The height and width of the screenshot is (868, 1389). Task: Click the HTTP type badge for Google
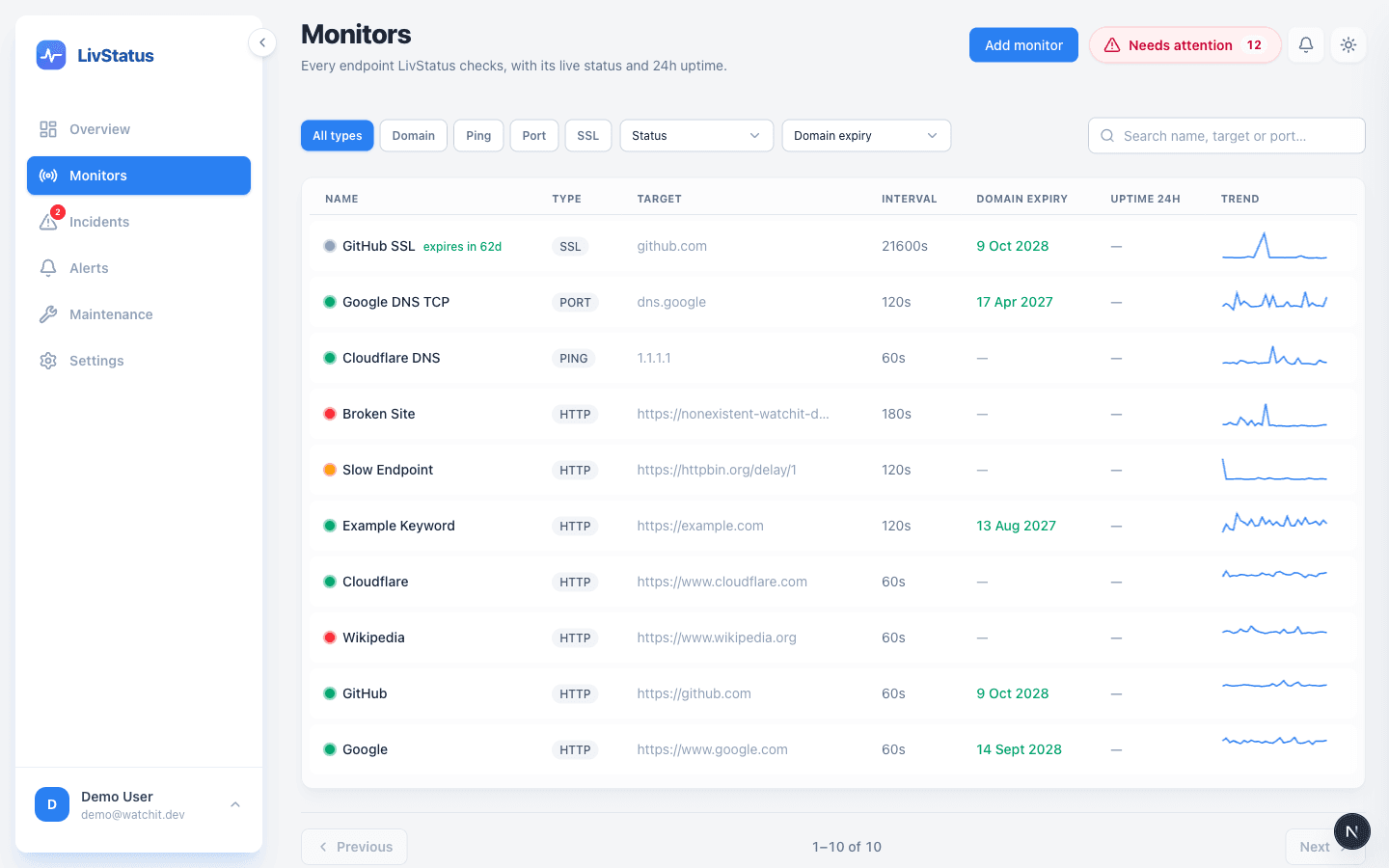575,749
